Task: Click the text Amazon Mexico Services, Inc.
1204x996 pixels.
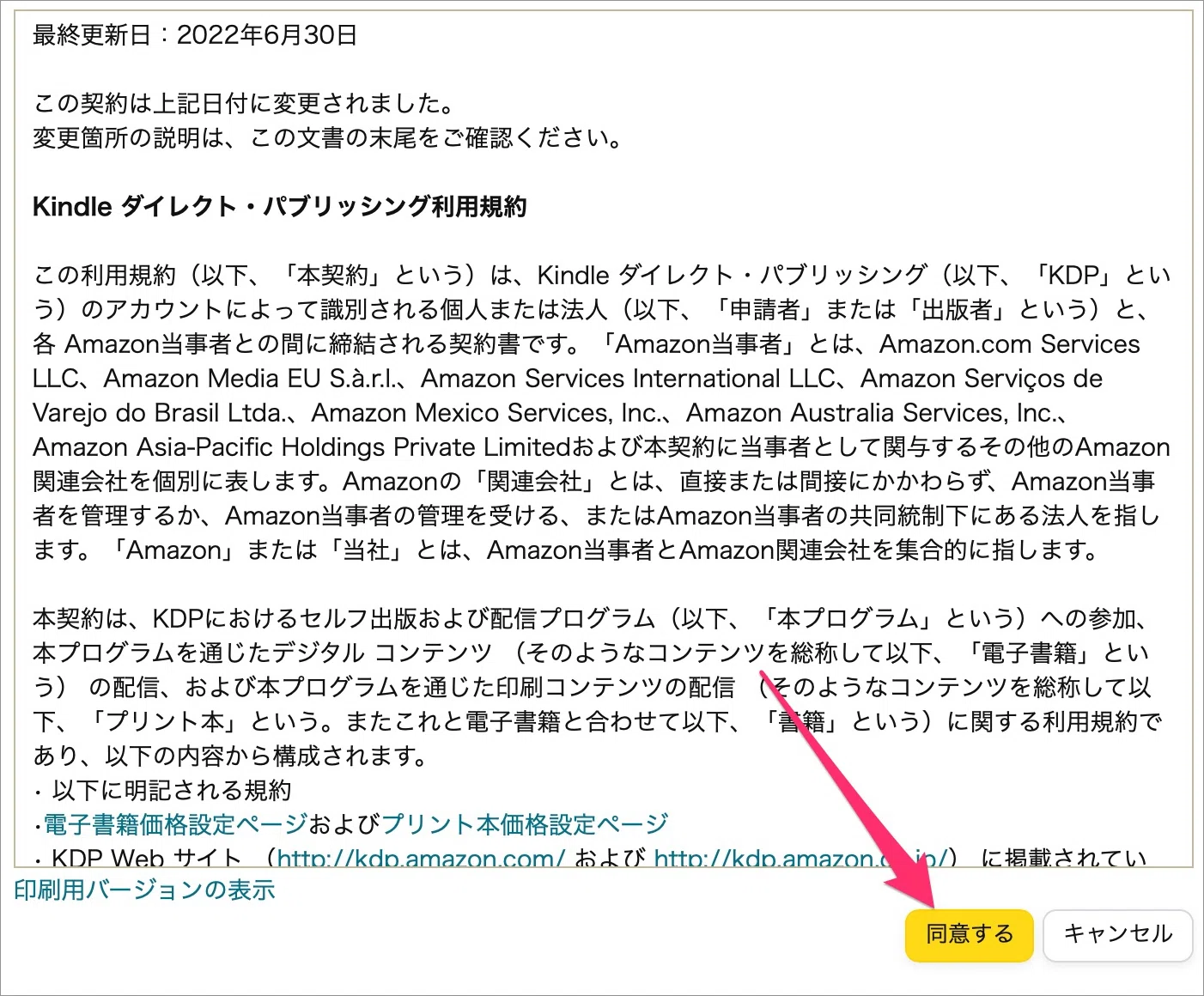Action: tap(486, 412)
